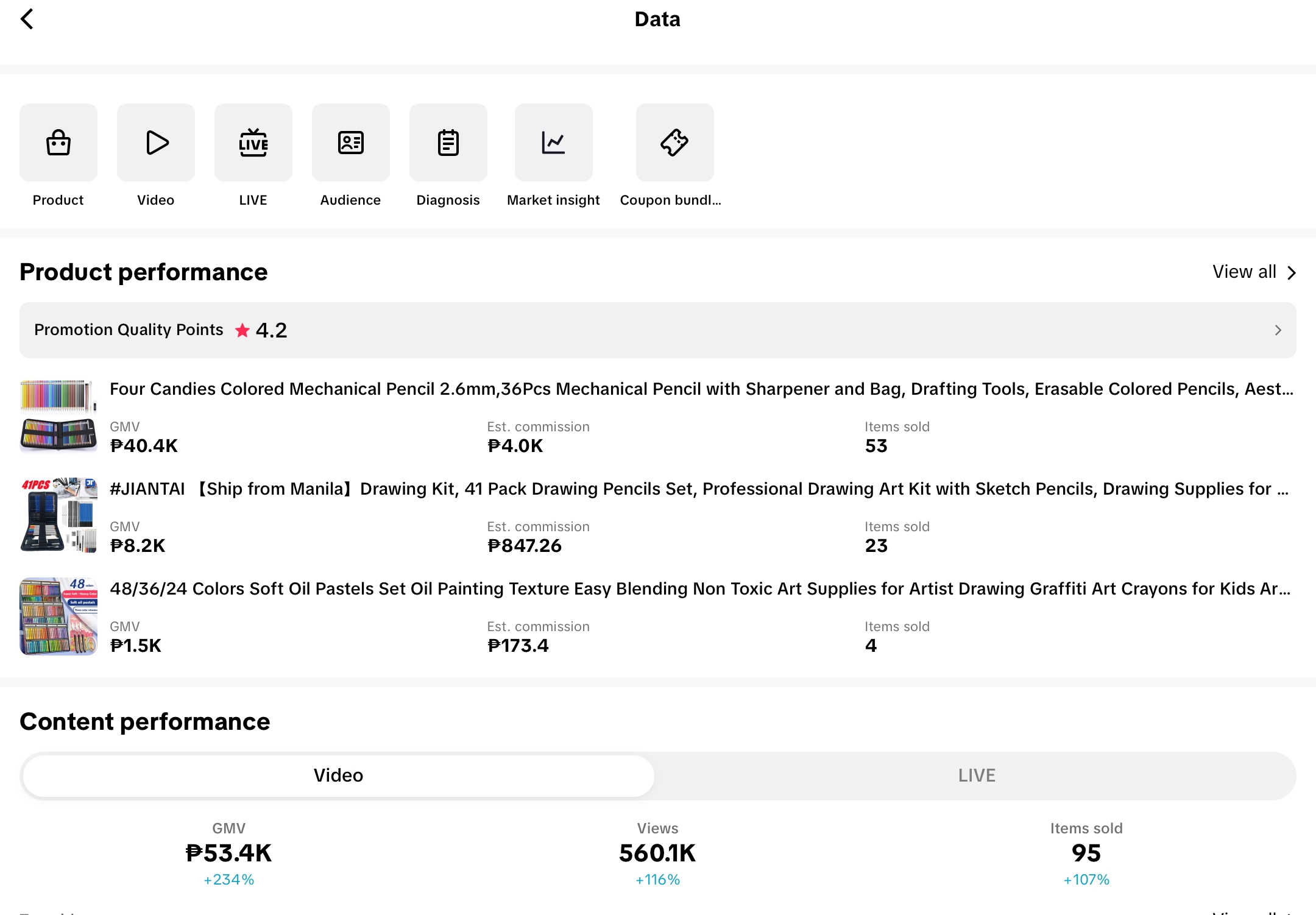Open the oil pastels set thumbnail

[58, 616]
